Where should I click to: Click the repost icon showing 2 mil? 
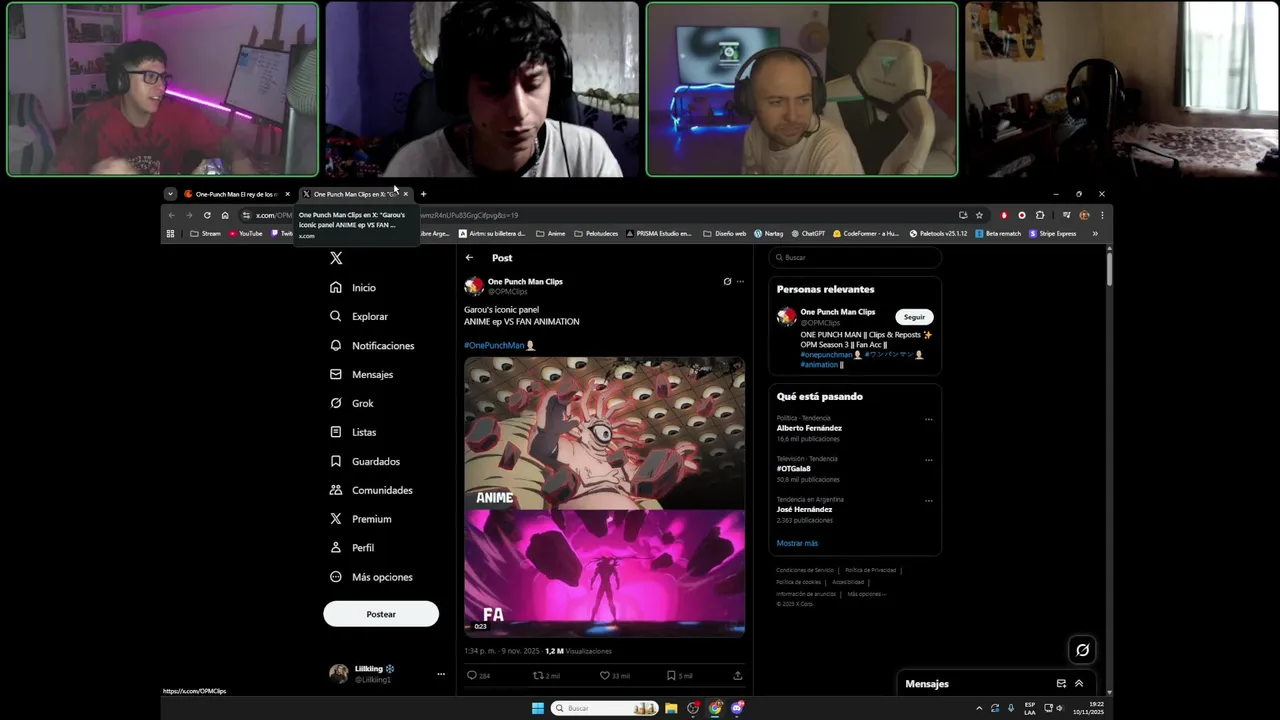(538, 675)
